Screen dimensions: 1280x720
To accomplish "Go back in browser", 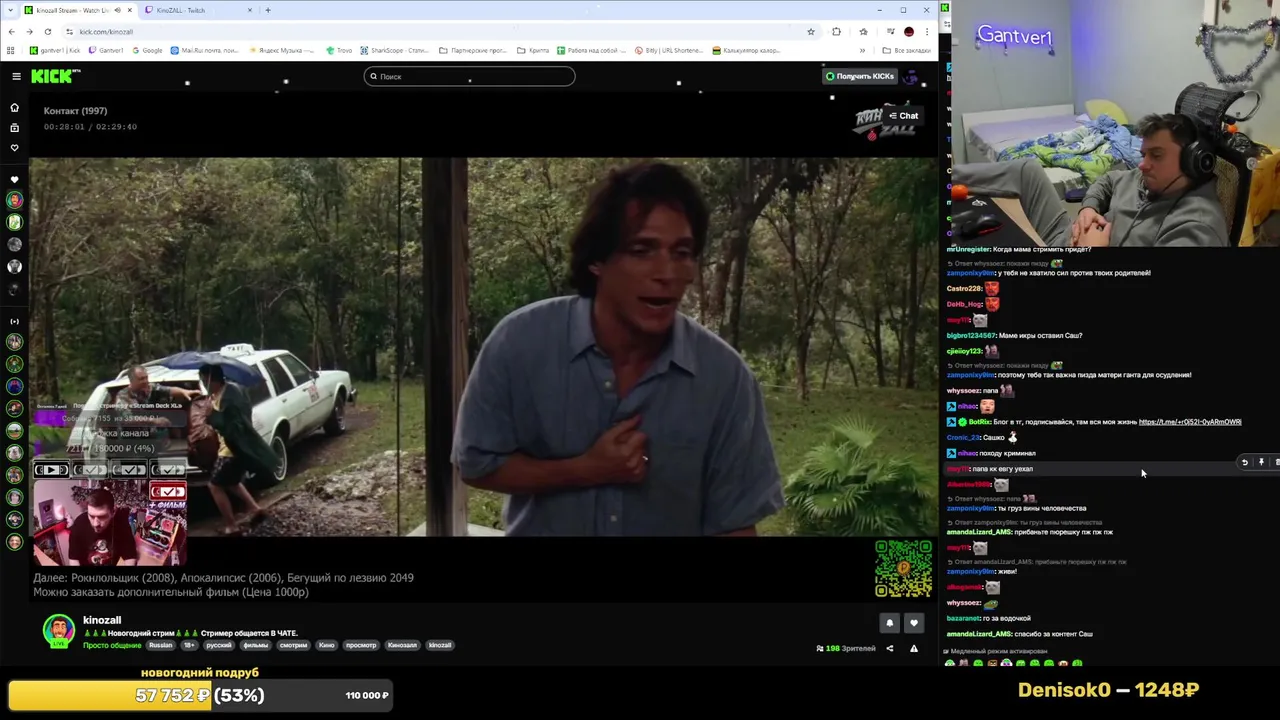I will click(x=11, y=32).
